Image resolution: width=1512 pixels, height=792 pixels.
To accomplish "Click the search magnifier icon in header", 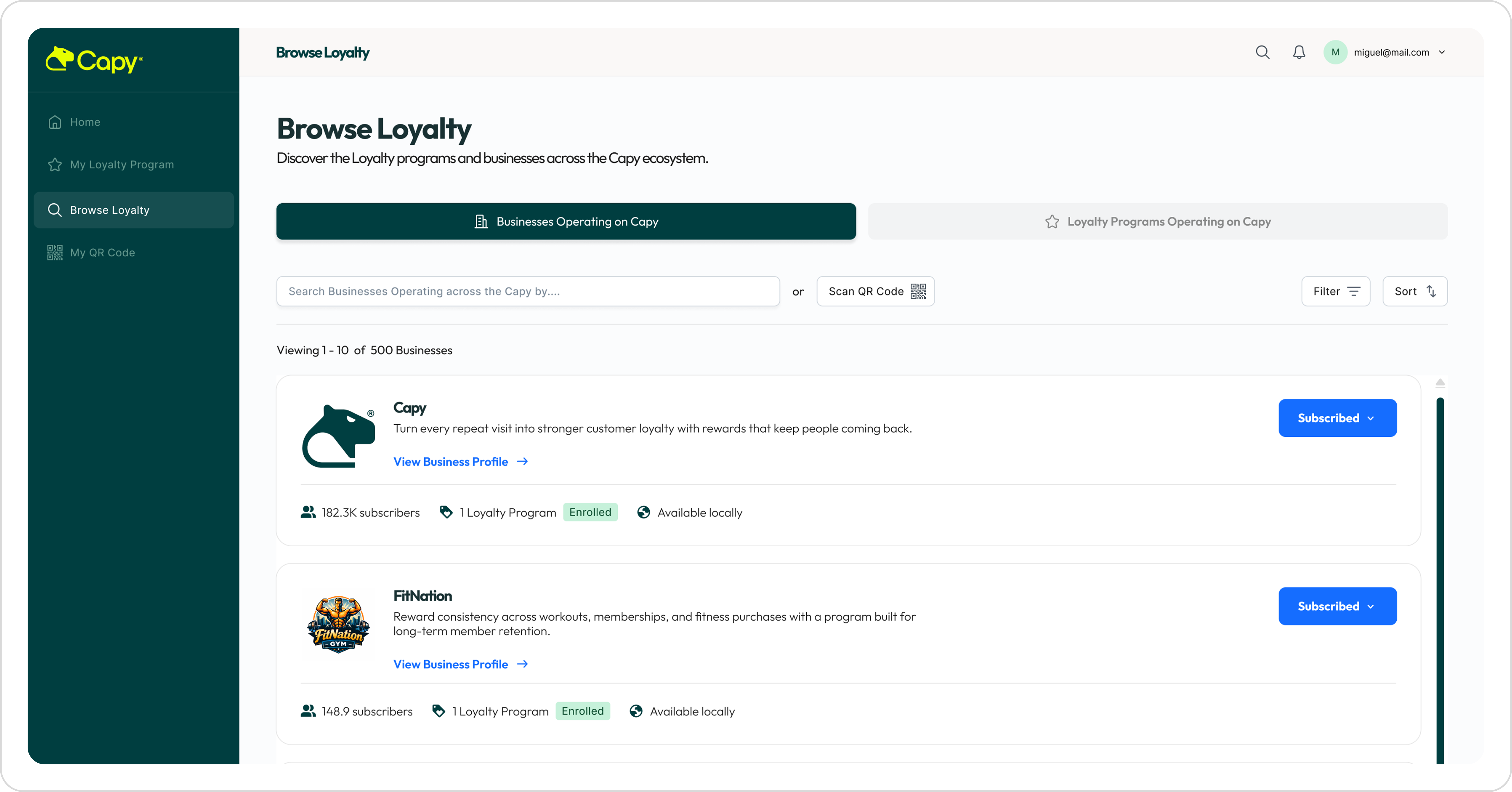I will 1262,52.
